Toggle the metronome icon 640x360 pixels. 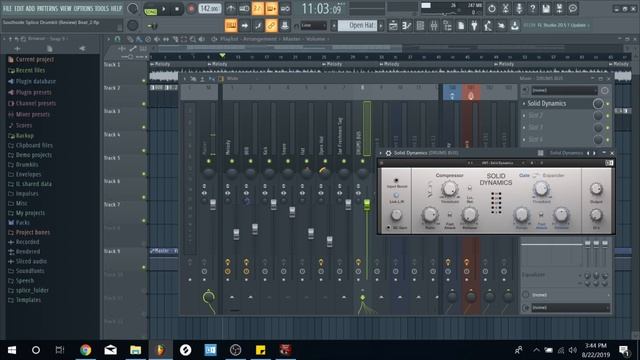tap(231, 9)
